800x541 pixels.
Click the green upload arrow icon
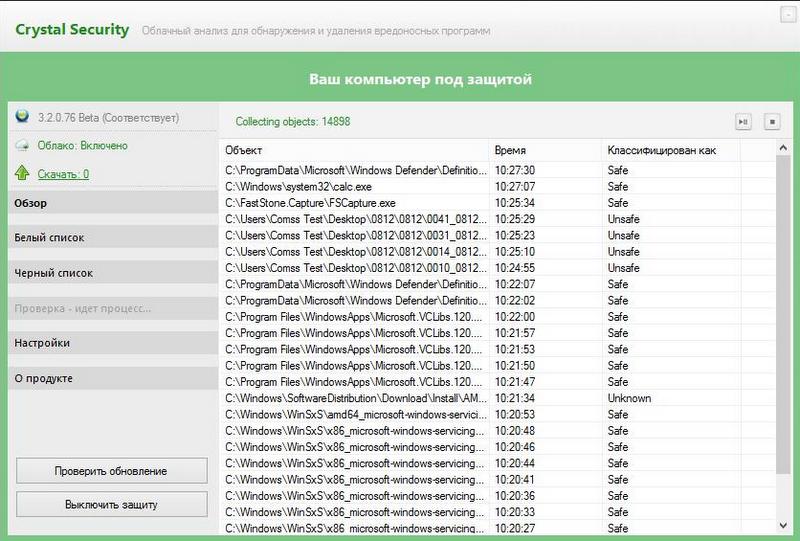click(x=22, y=173)
